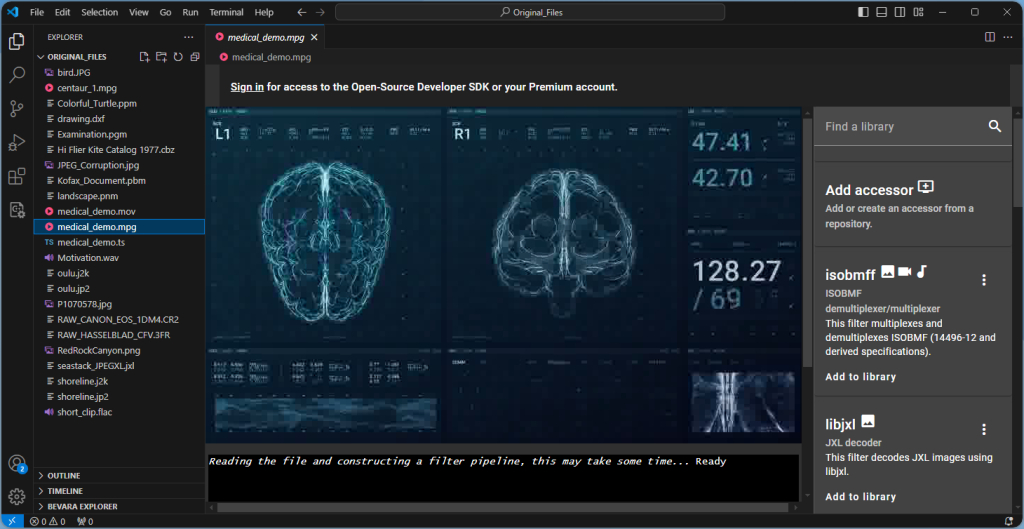The image size is (1024, 529).
Task: Click the ports forwarded status item
Action: [x=85, y=522]
